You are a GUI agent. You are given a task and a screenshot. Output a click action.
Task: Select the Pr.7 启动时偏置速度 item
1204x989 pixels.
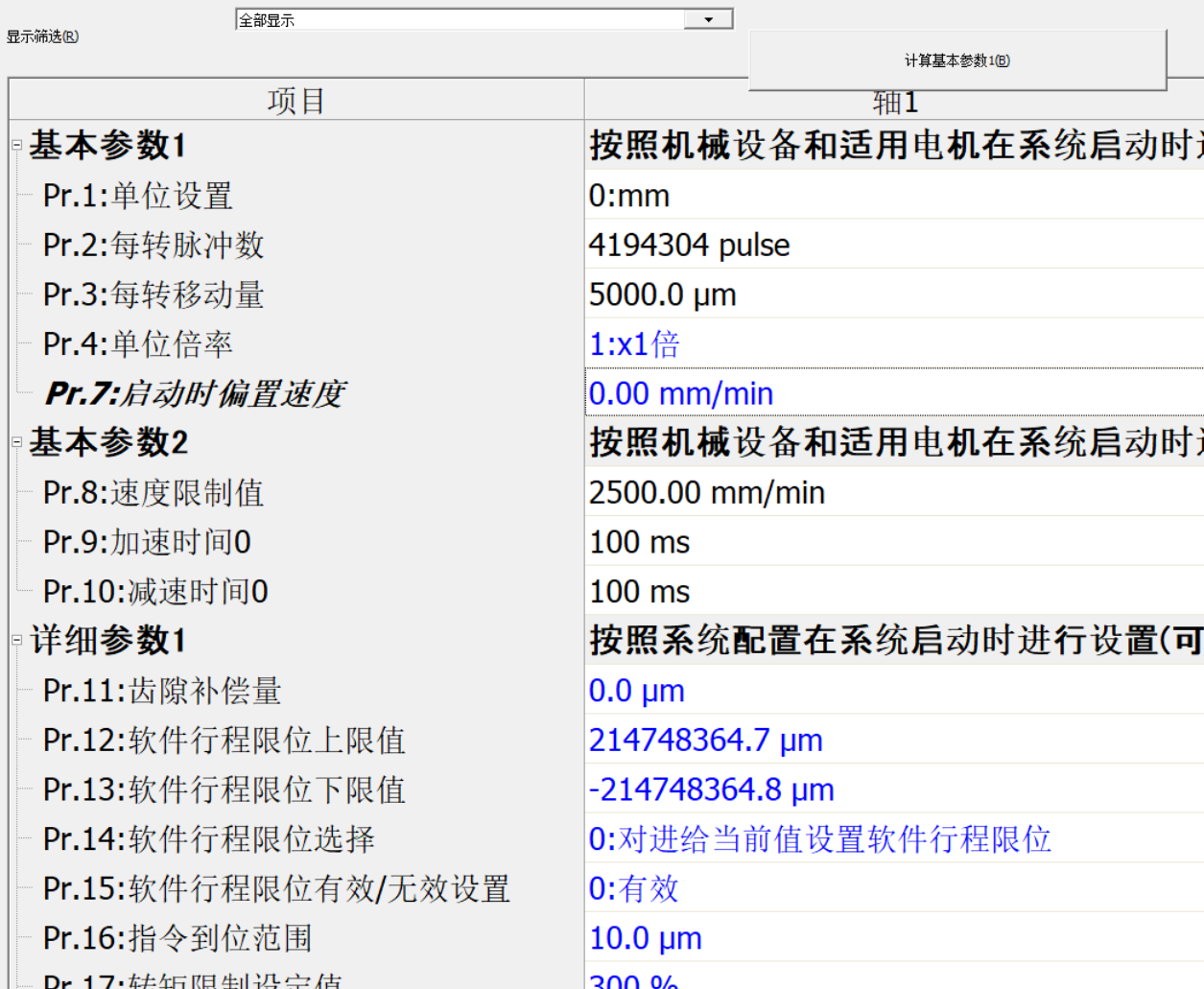pyautogui.click(x=195, y=393)
